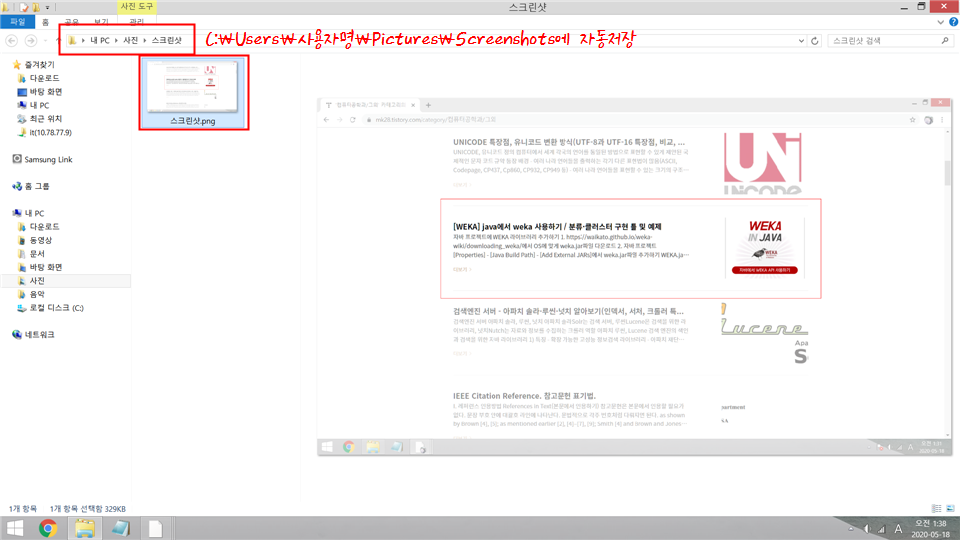Open 동영상 folder in navigation pane
This screenshot has height=540, width=960.
[x=35, y=240]
